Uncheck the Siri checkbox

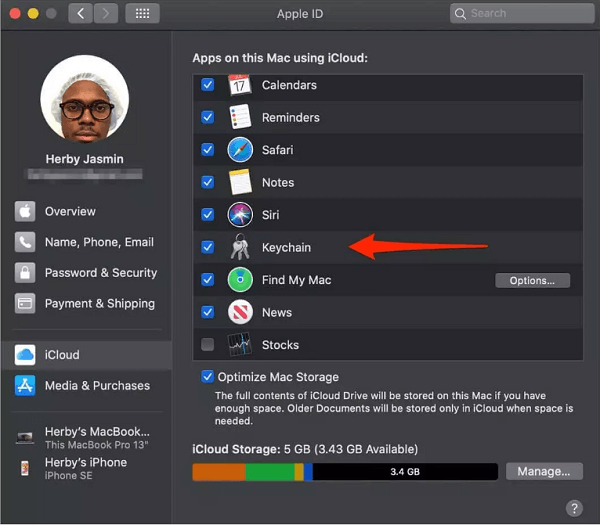pyautogui.click(x=207, y=215)
